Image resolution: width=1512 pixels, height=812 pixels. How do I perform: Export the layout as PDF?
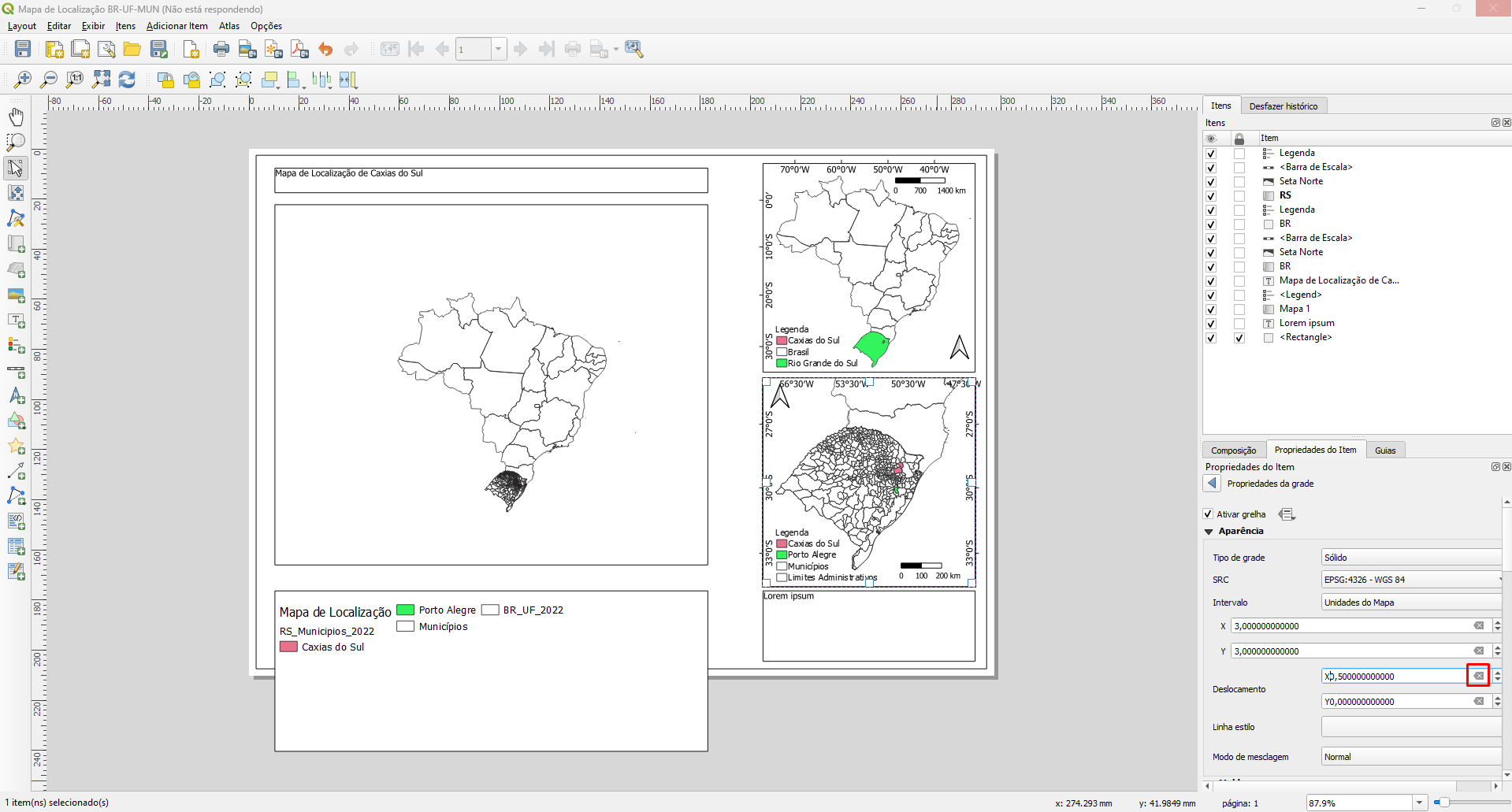(x=299, y=49)
